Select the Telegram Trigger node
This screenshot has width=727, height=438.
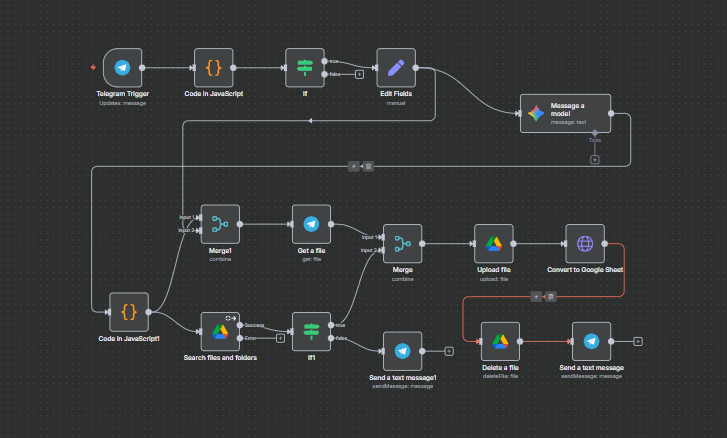122,68
